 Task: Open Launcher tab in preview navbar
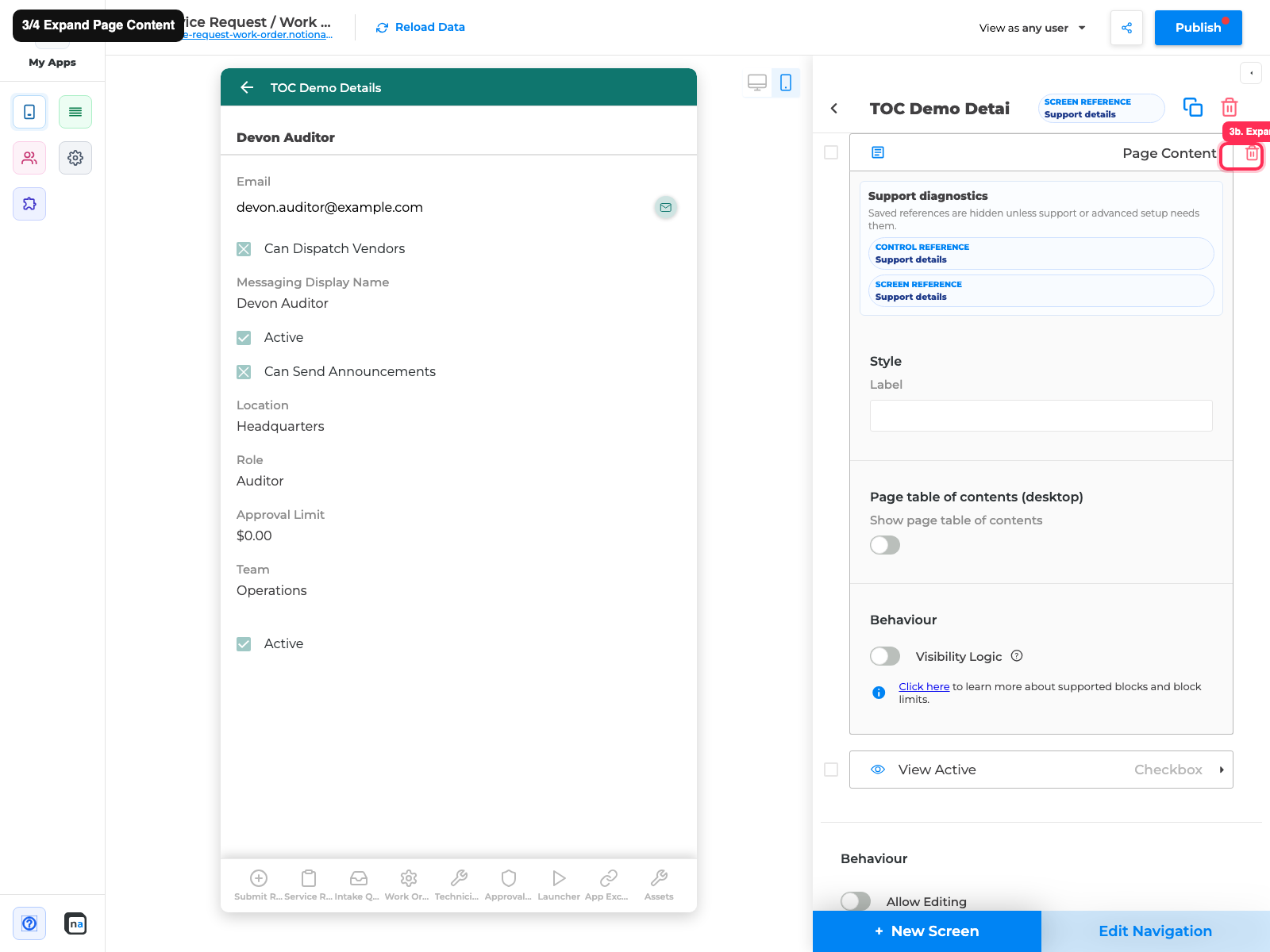[559, 885]
